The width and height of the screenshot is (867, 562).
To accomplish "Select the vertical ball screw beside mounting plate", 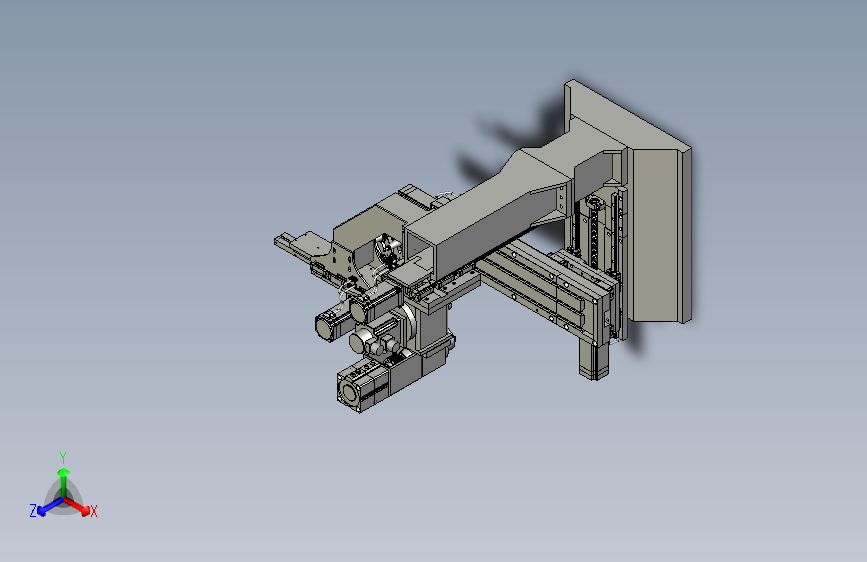I will point(594,232).
